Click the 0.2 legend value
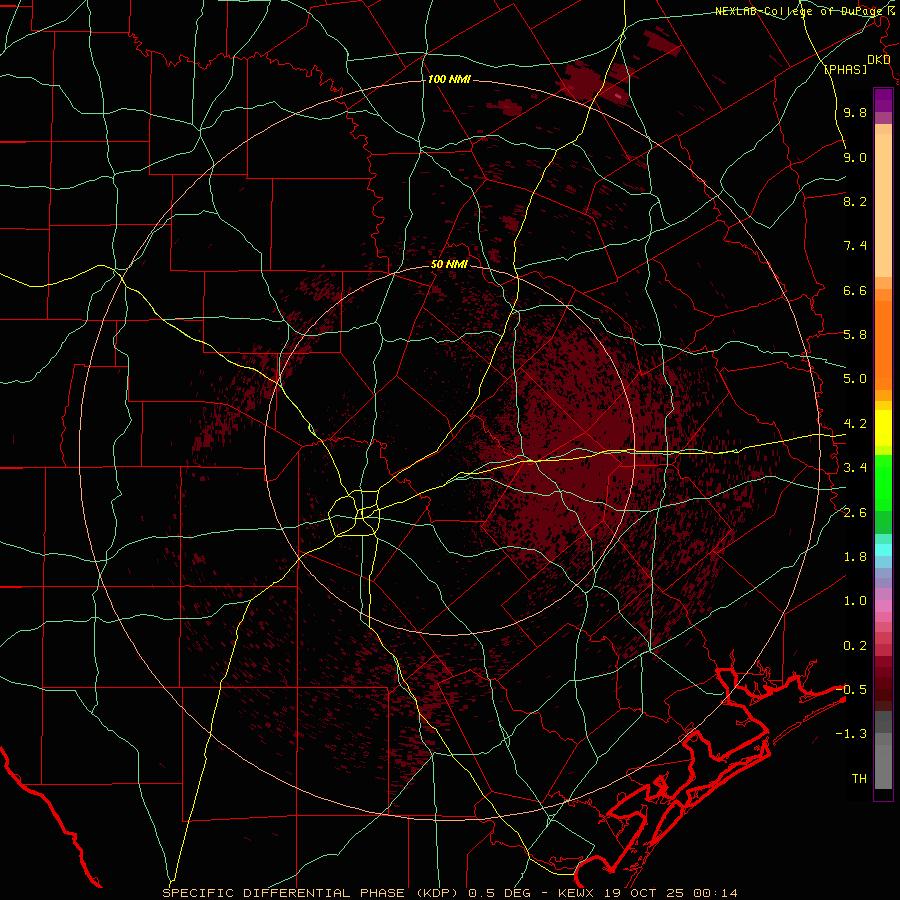The image size is (900, 900). pyautogui.click(x=855, y=646)
